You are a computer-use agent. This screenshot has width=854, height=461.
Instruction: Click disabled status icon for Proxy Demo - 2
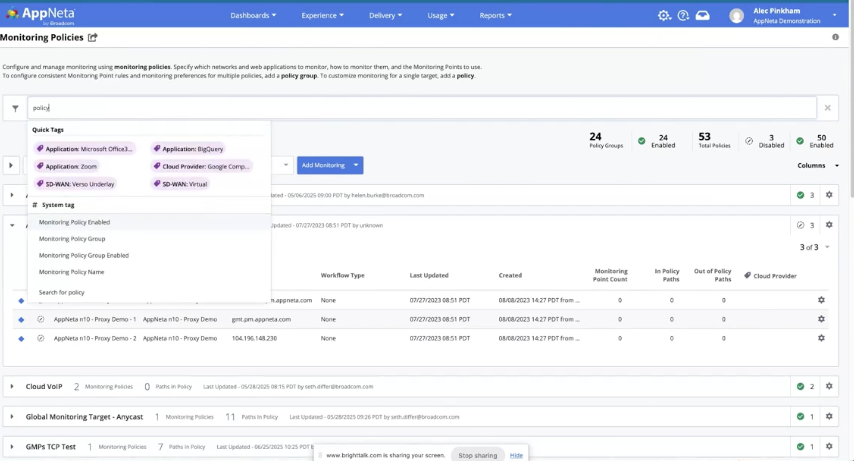pos(40,338)
